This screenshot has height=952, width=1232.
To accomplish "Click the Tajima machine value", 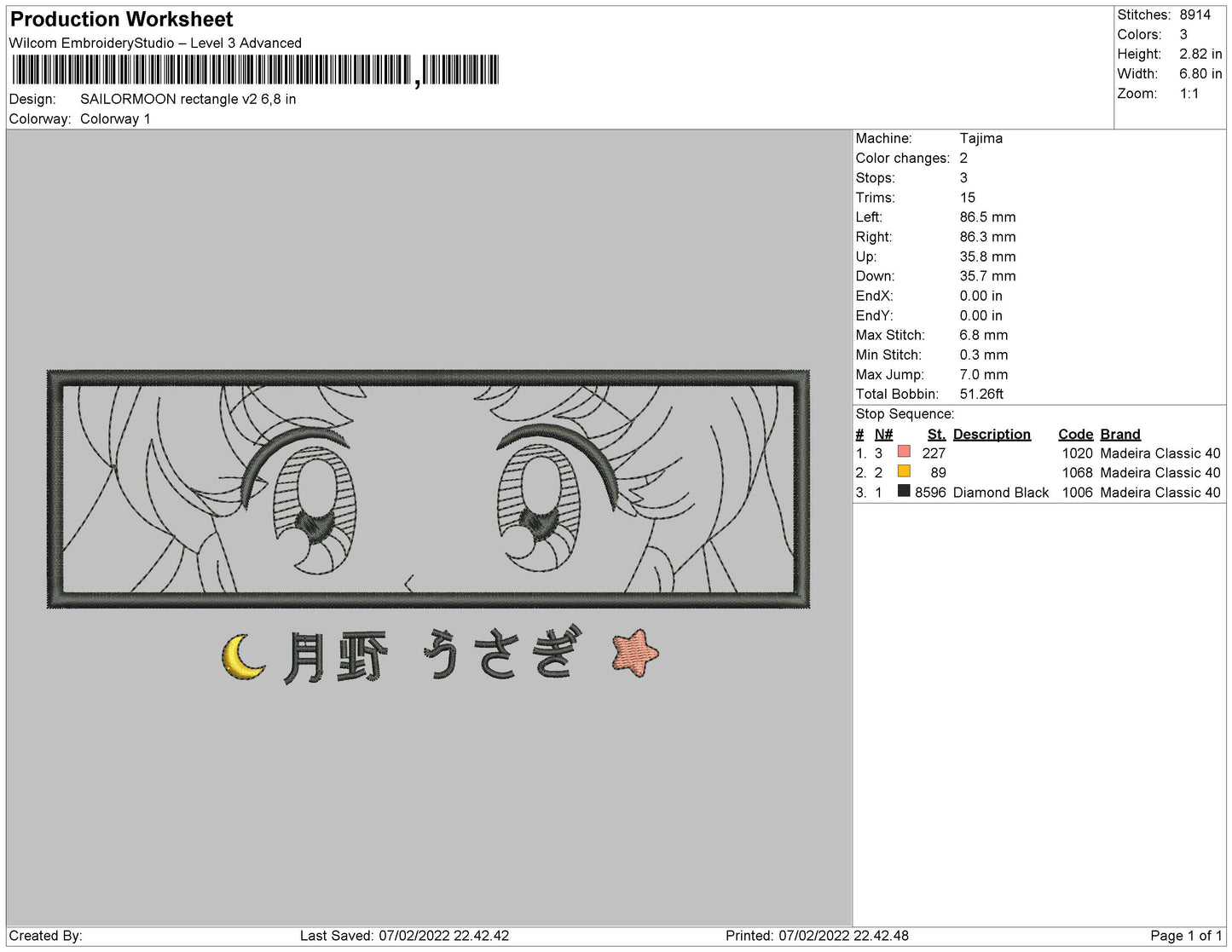I will click(980, 138).
